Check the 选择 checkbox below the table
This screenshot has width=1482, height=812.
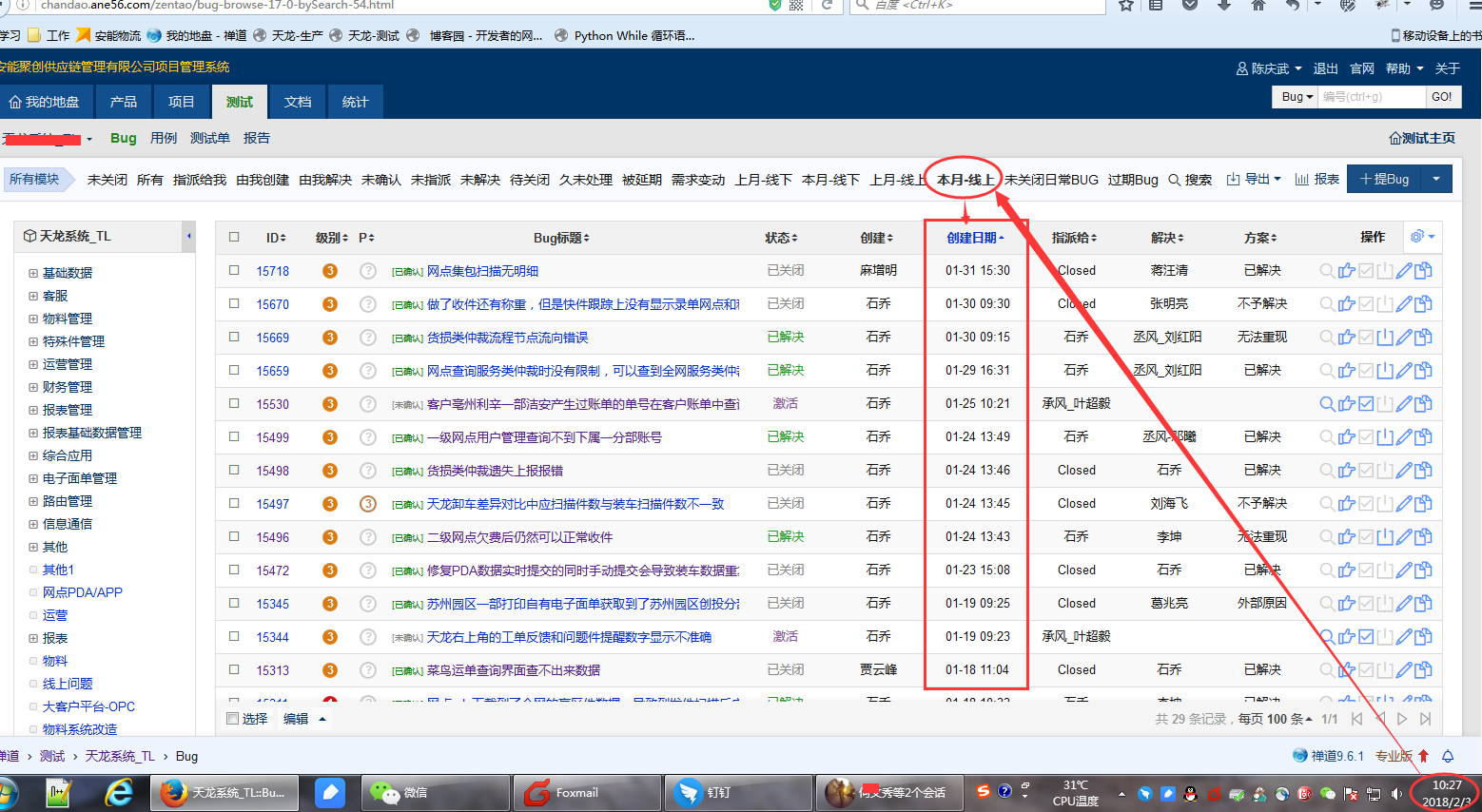[x=233, y=719]
